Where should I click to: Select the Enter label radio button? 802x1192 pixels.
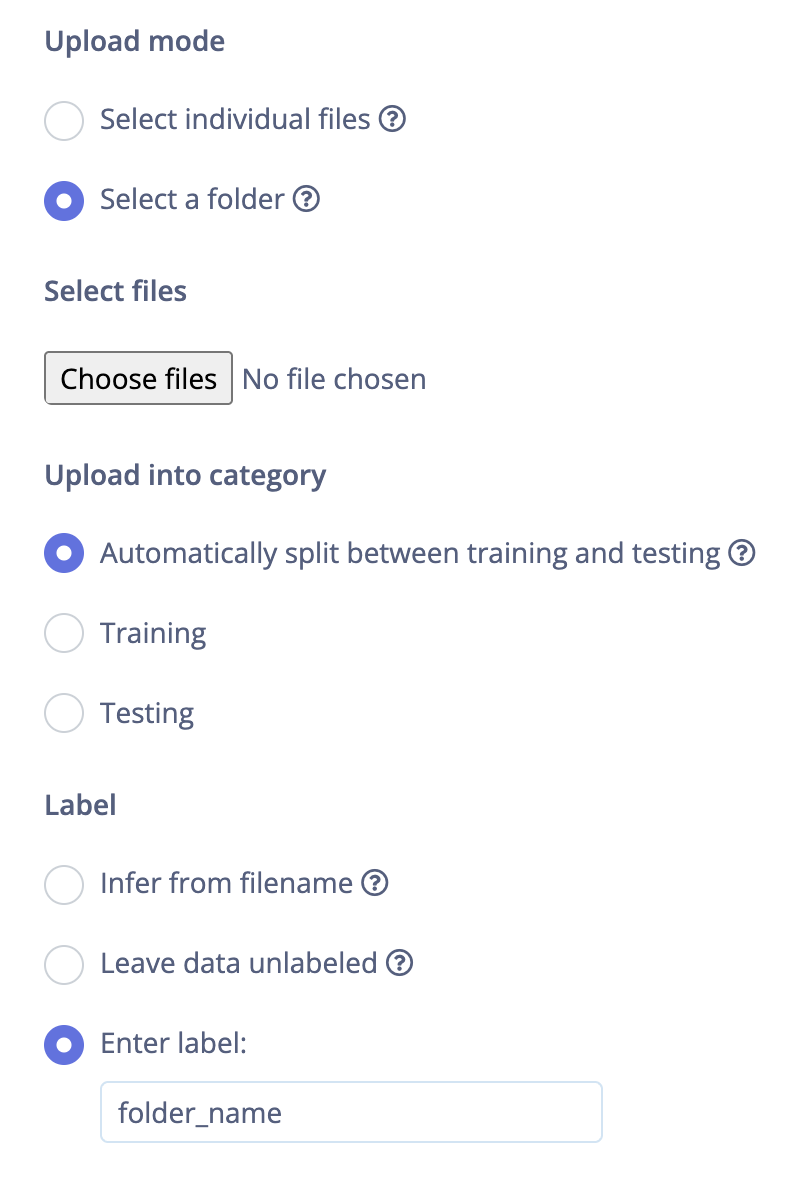pos(64,1045)
